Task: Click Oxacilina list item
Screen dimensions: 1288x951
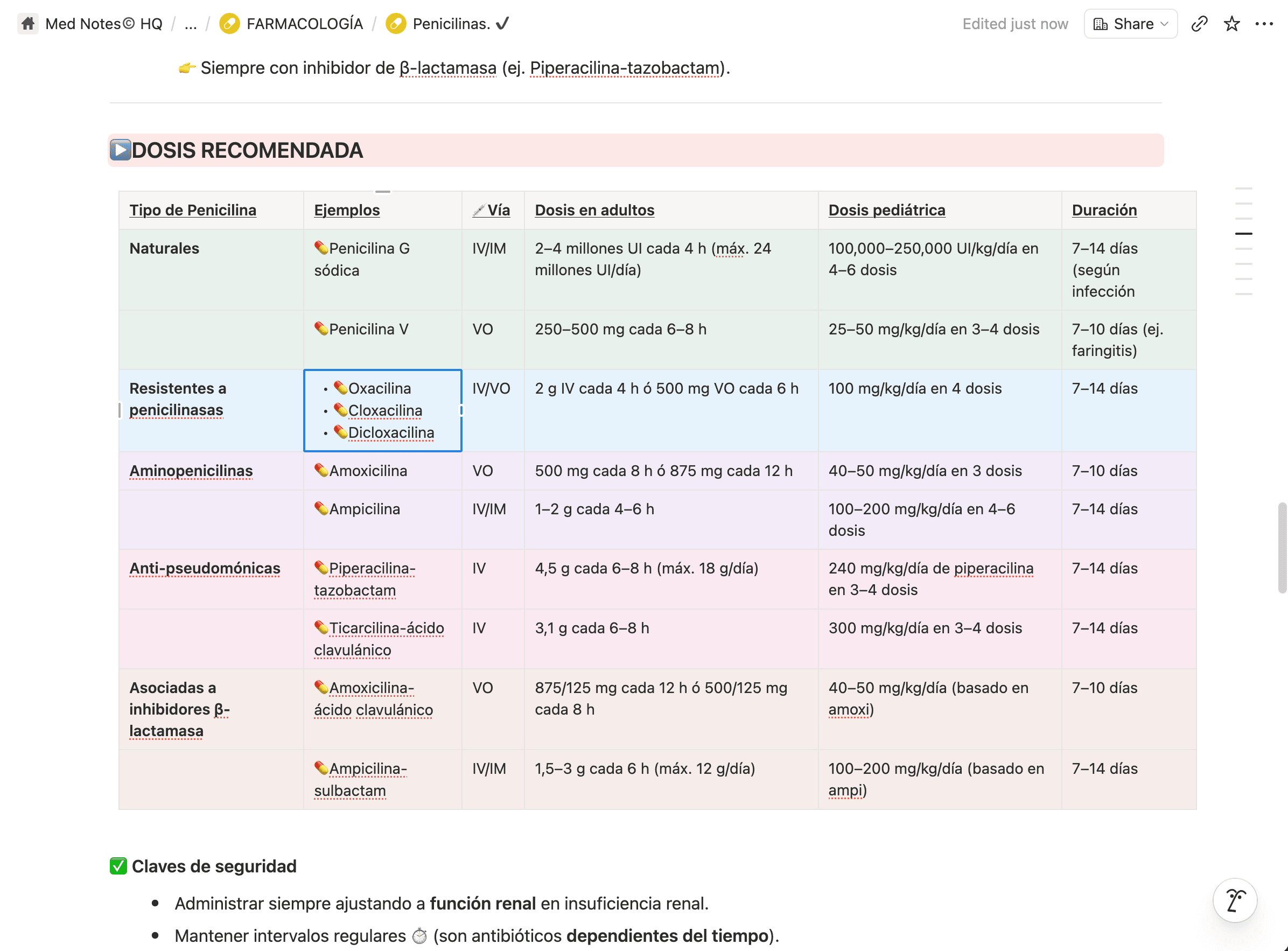Action: pos(379,389)
